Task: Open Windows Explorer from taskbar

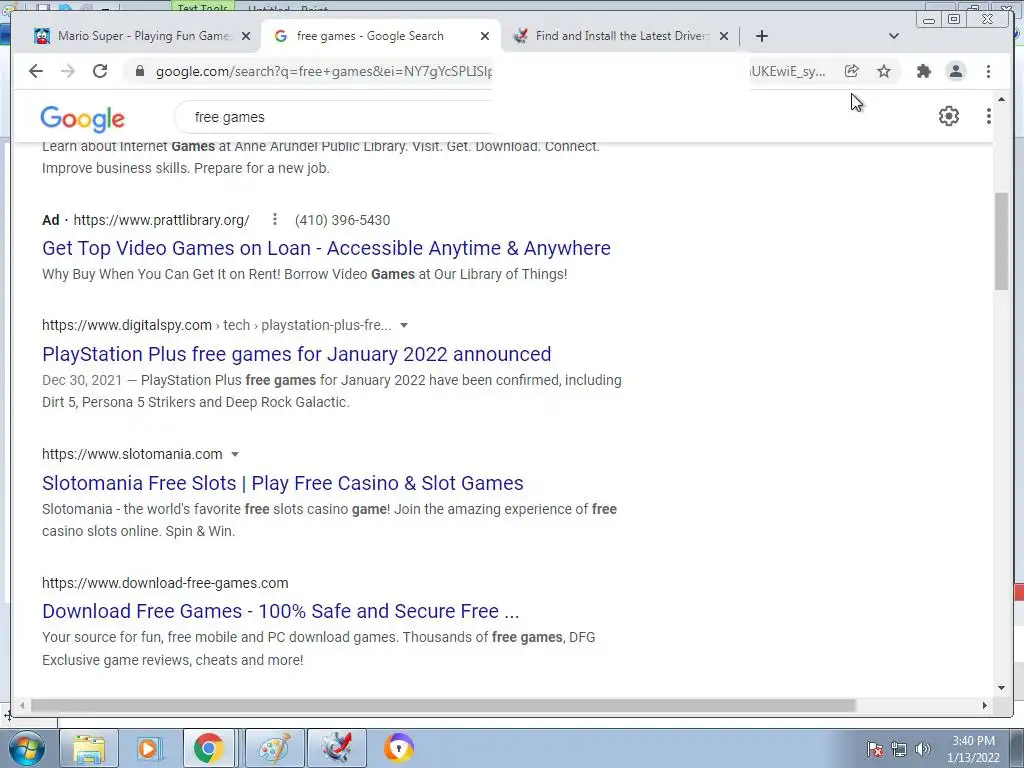Action: pyautogui.click(x=89, y=748)
